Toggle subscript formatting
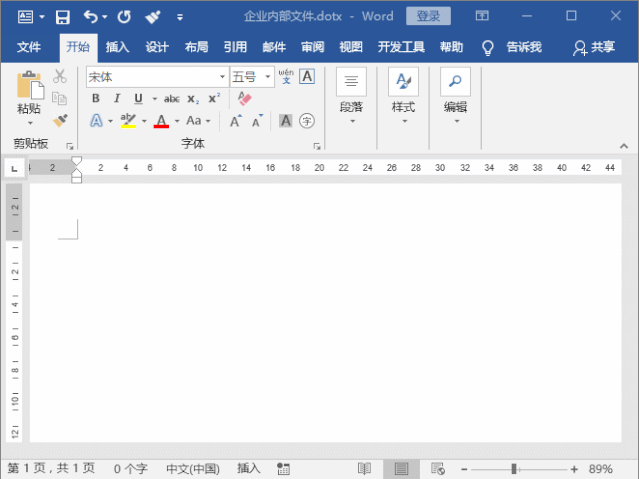The width and height of the screenshot is (639, 479). (x=193, y=98)
